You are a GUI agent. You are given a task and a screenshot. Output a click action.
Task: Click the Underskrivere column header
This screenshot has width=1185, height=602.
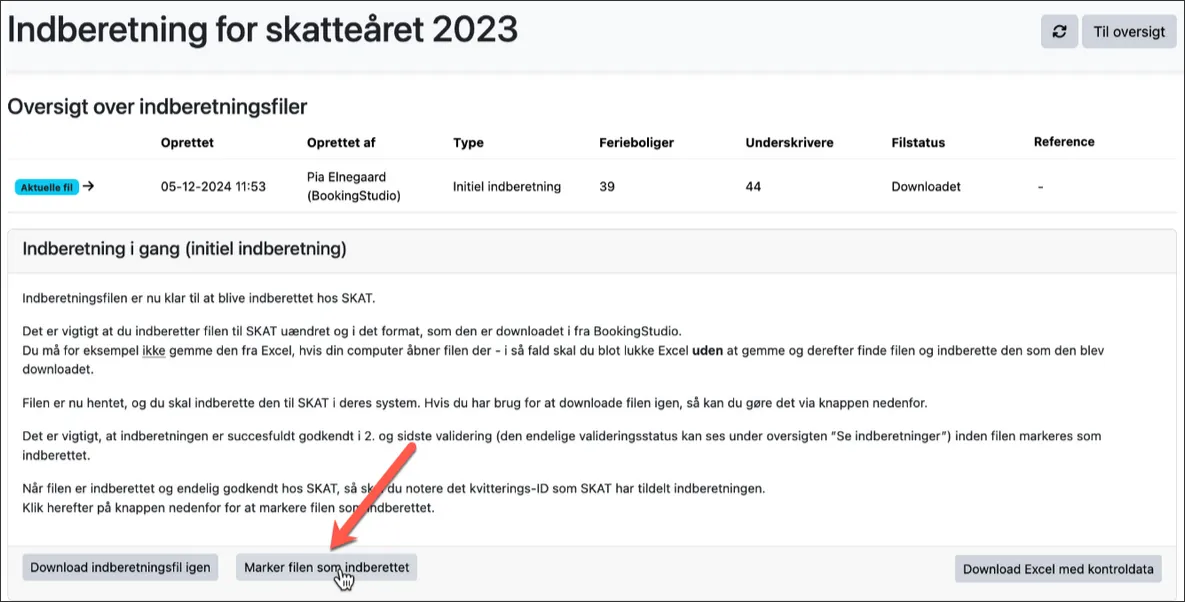[x=789, y=142]
